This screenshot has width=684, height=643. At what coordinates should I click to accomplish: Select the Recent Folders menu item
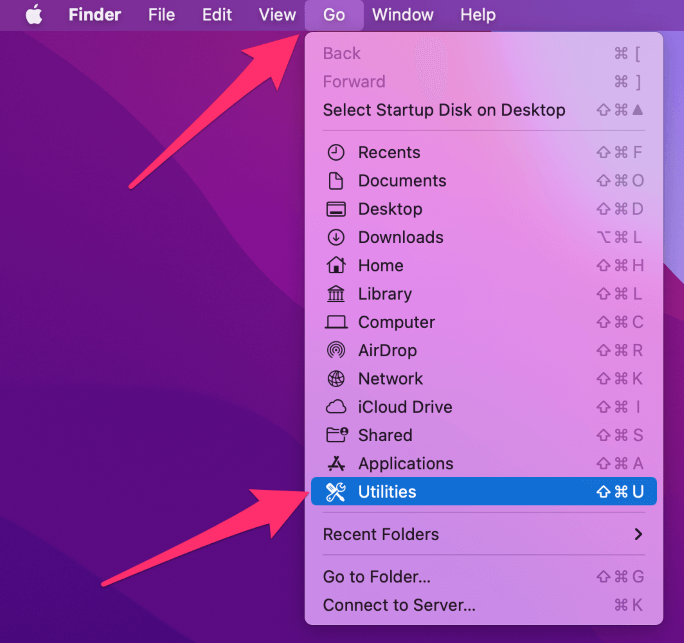coord(483,534)
